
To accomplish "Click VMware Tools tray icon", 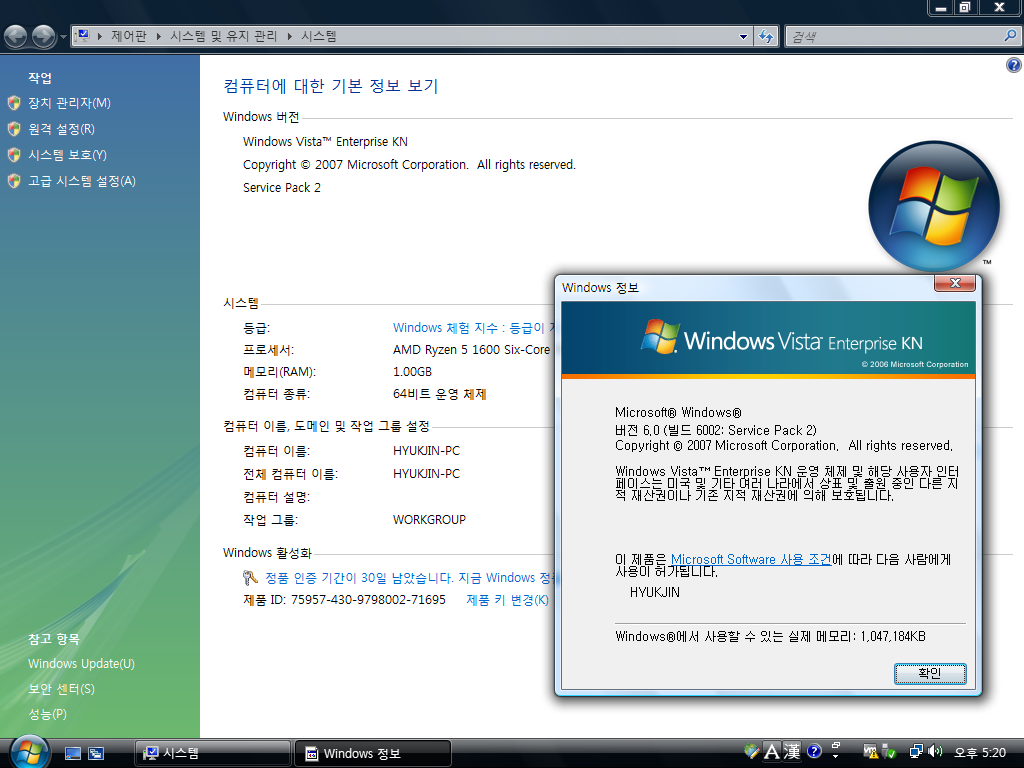I will pos(871,752).
